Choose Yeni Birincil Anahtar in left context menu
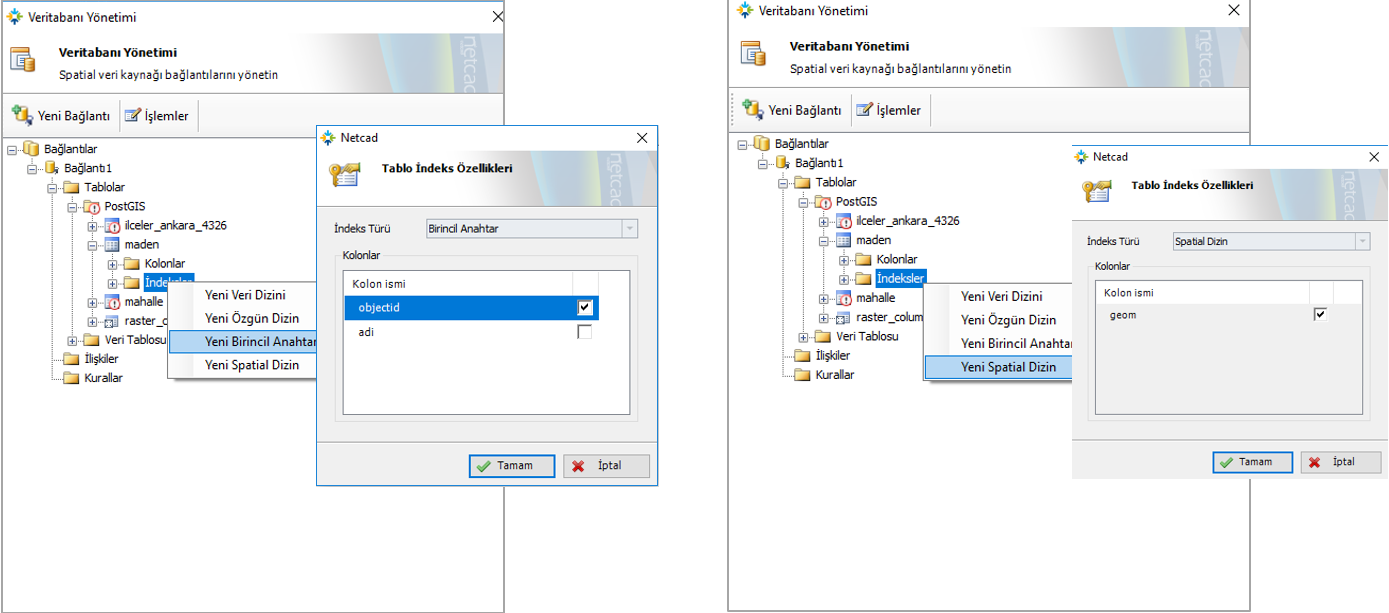Viewport: 1389px width, 613px height. 242,342
